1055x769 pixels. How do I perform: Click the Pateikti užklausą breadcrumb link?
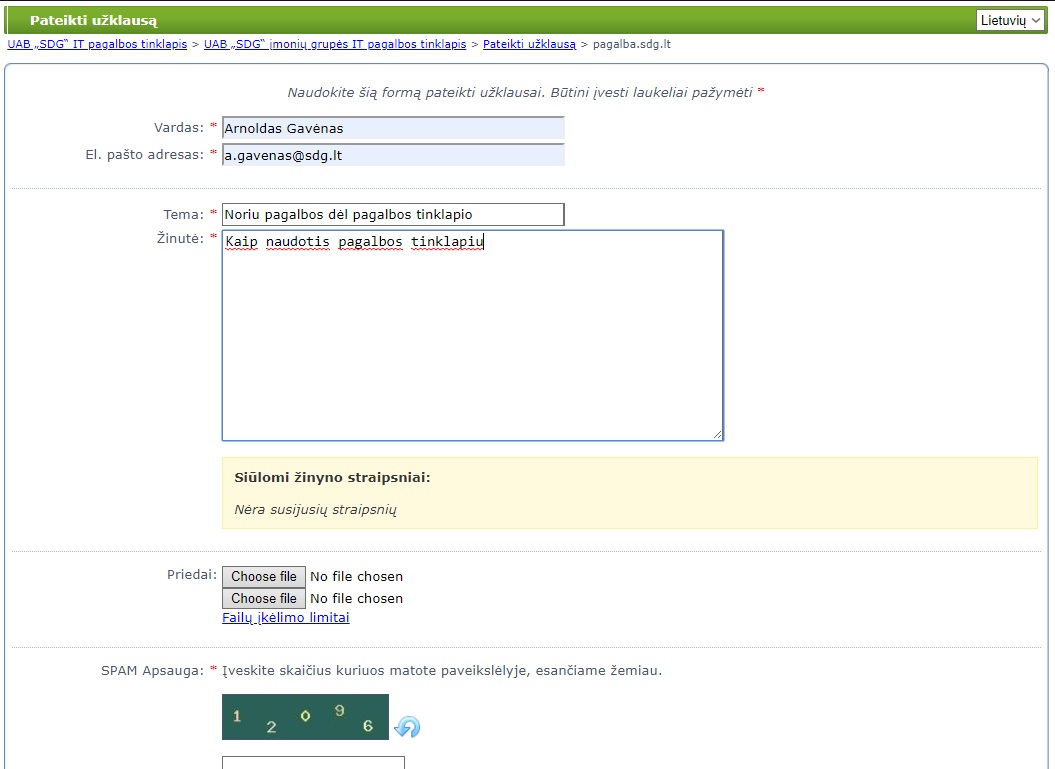529,45
